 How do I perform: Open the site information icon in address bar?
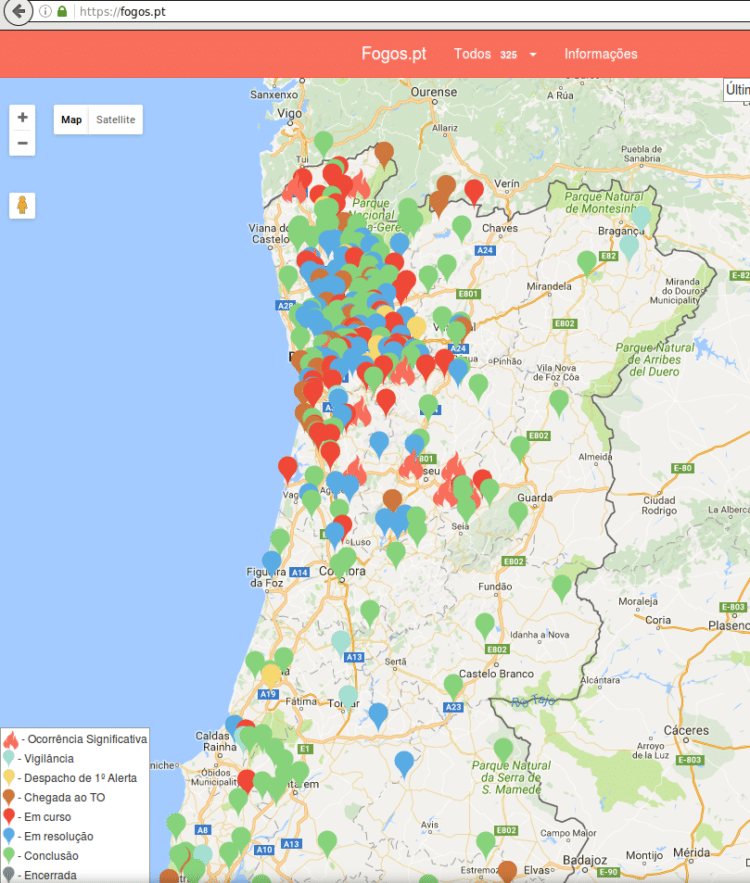tap(46, 11)
